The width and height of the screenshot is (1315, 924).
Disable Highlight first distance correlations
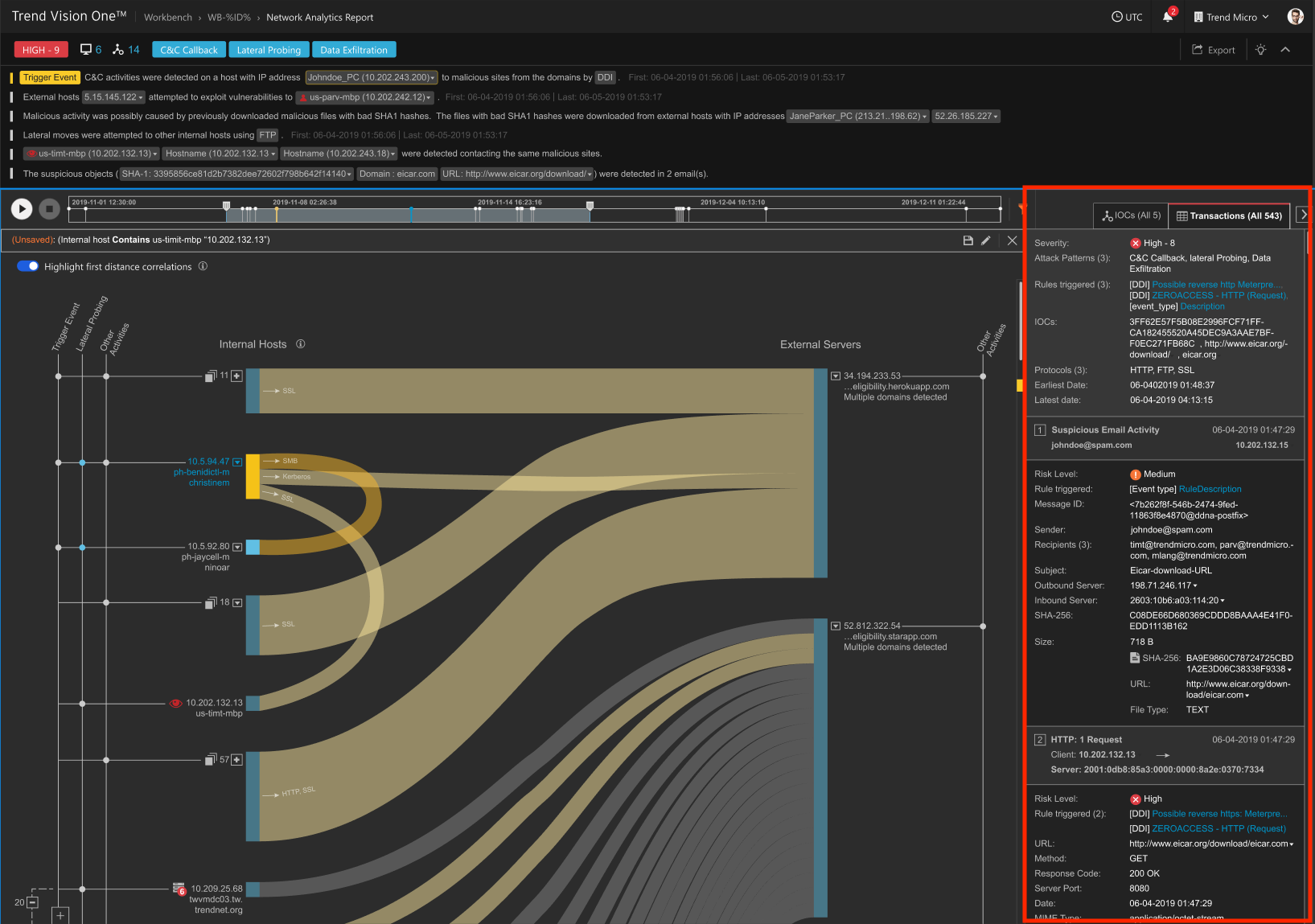pyautogui.click(x=27, y=266)
